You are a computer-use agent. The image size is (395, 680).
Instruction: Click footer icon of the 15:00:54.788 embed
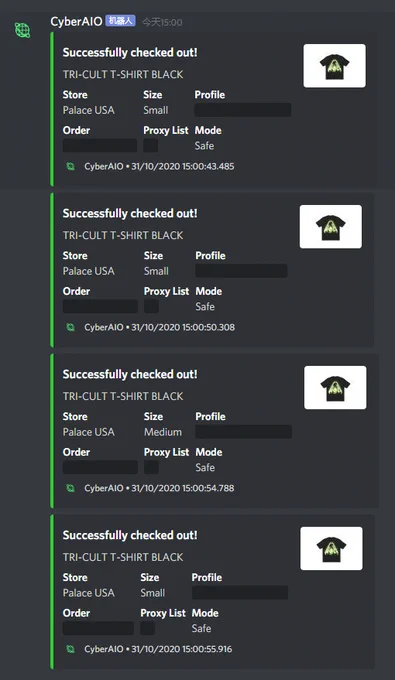71,488
